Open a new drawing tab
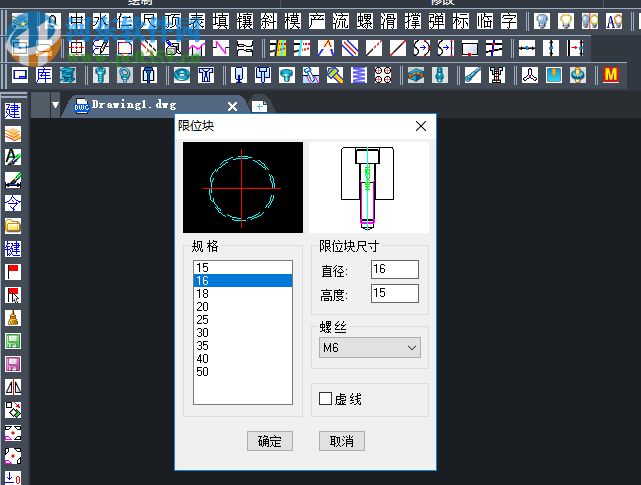The width and height of the screenshot is (641, 485). 259,106
